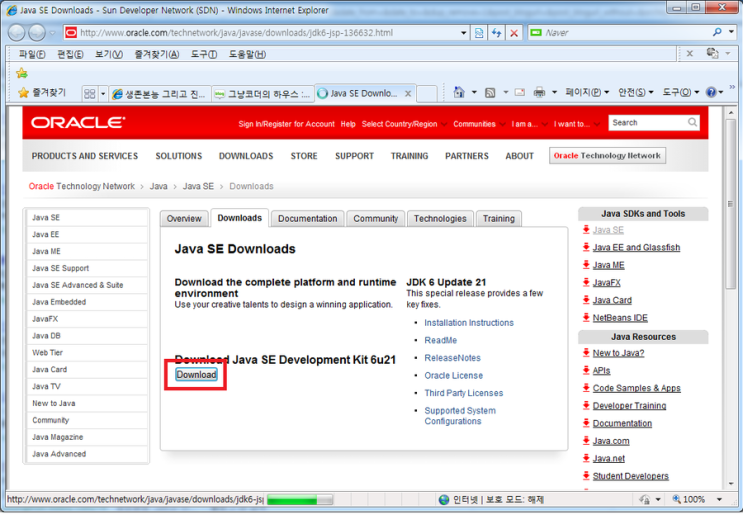Switch to the Community tab
The image size is (743, 515).
pyautogui.click(x=376, y=218)
